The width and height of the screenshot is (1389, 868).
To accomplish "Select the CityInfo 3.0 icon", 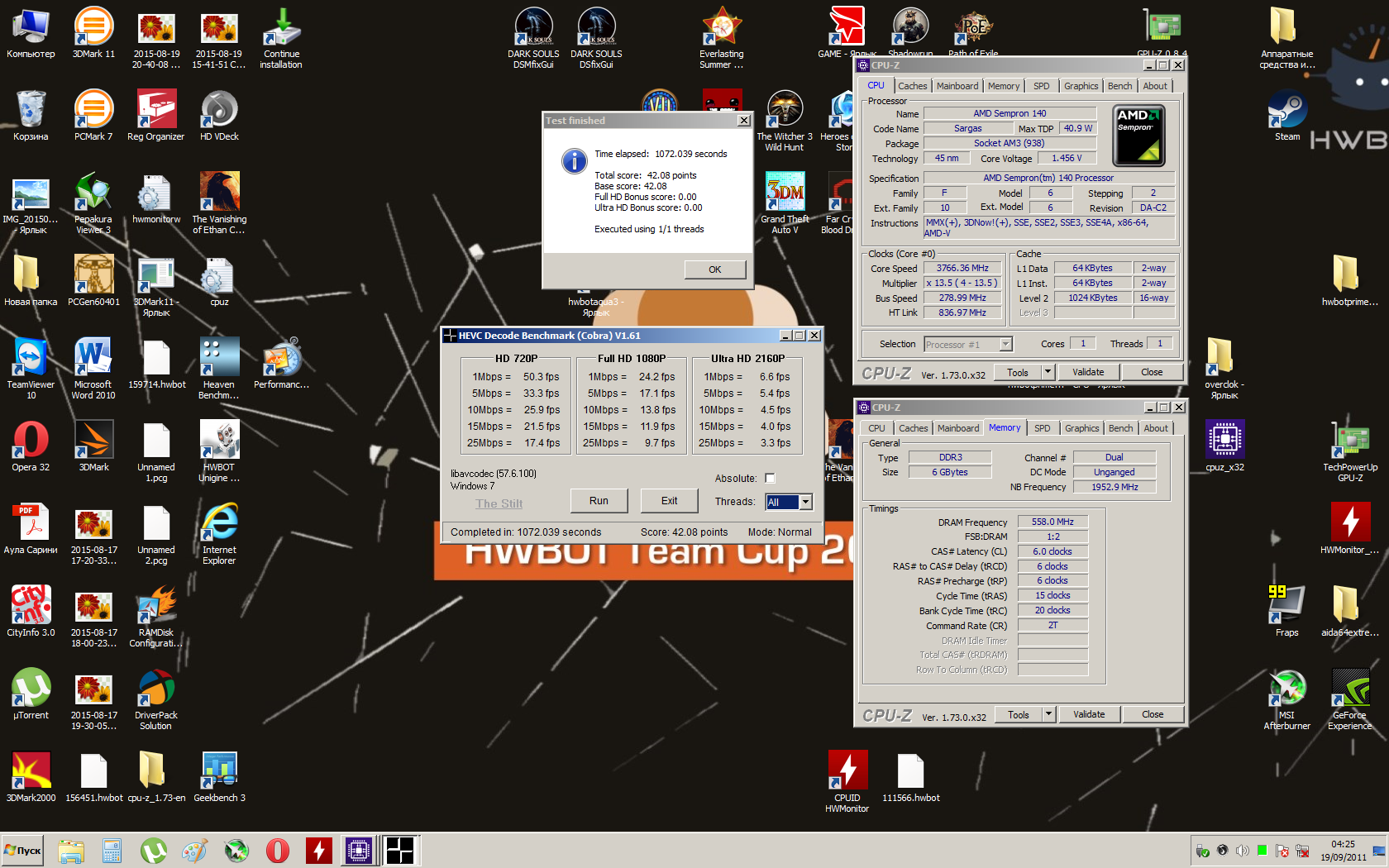I will (31, 612).
